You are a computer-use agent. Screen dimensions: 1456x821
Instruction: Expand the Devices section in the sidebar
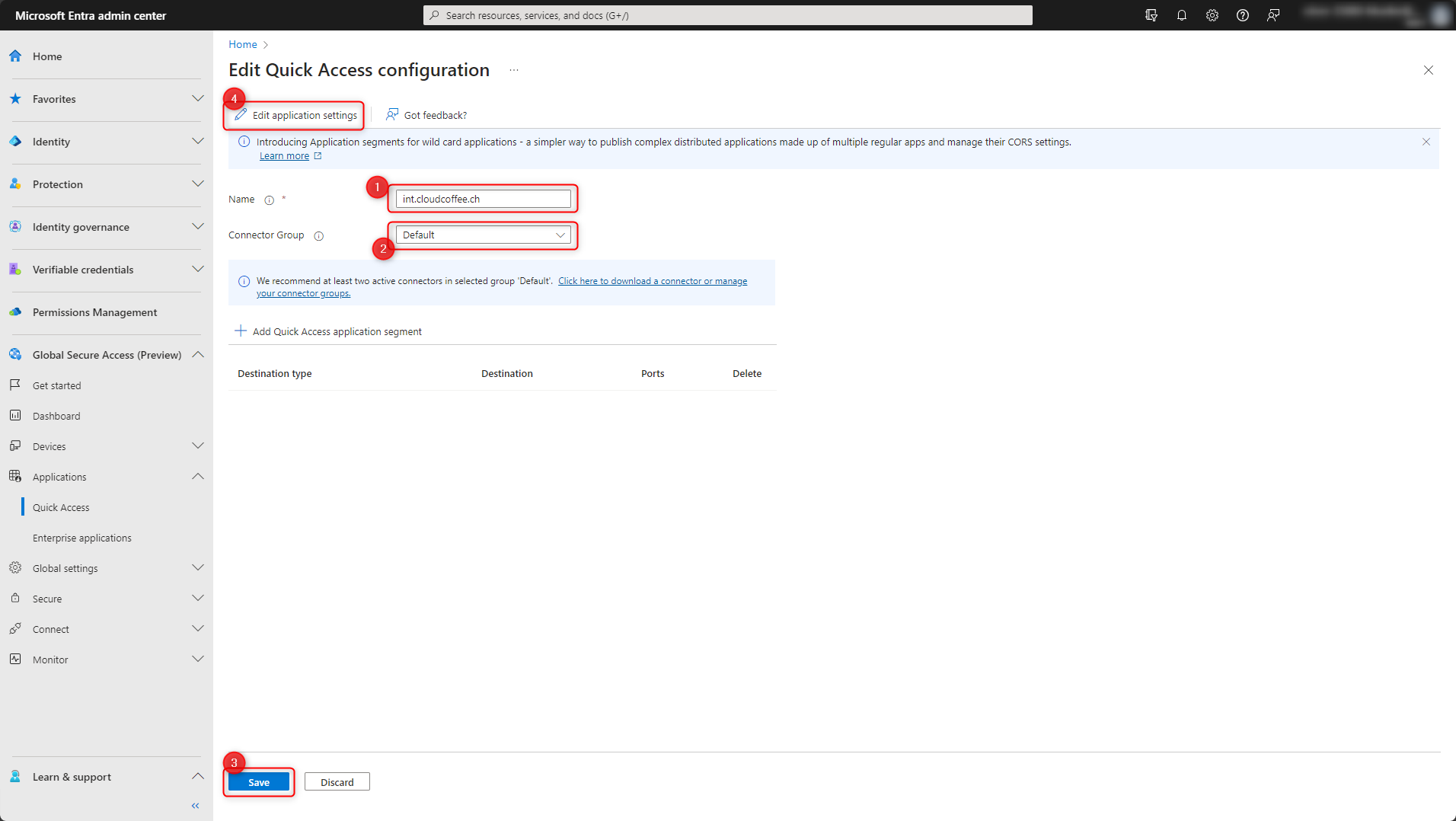click(x=197, y=446)
